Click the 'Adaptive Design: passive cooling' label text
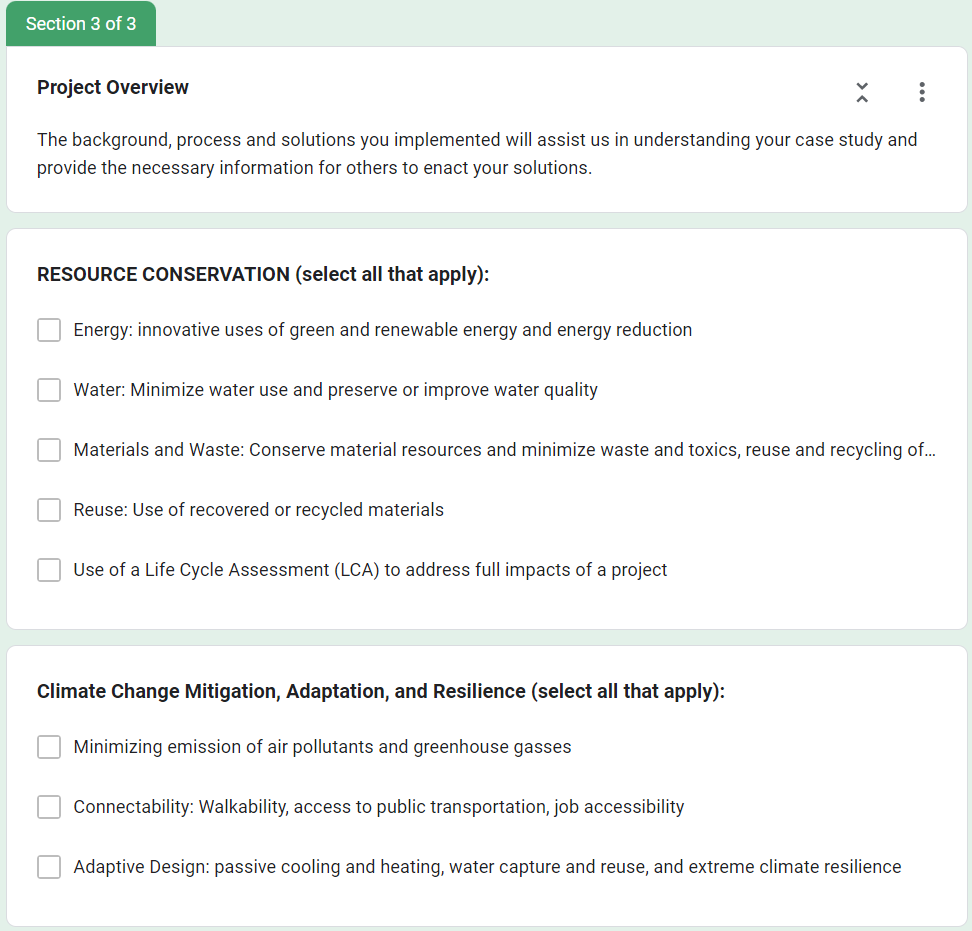 point(487,867)
